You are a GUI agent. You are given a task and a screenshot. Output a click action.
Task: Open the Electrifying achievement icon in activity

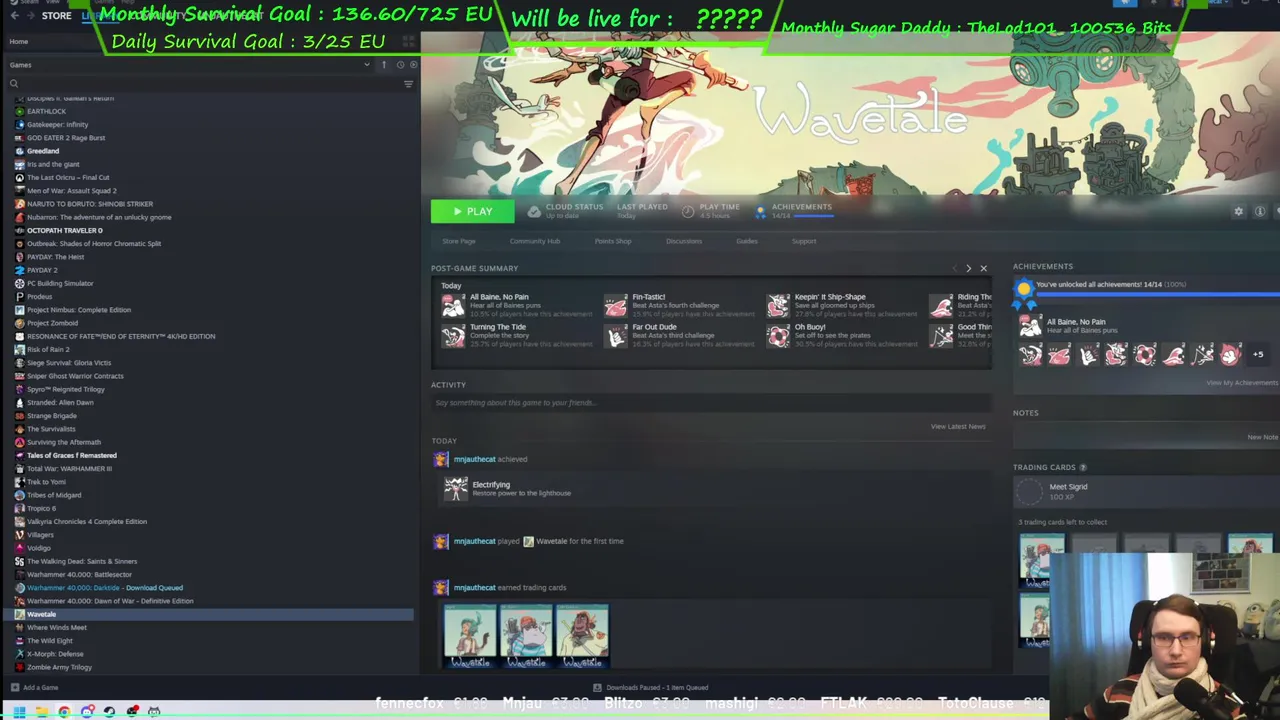pos(456,488)
